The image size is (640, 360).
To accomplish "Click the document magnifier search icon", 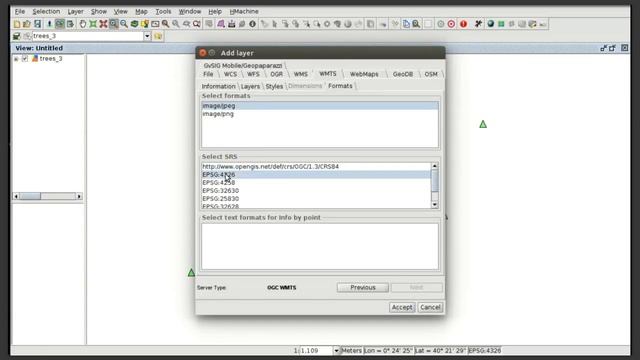I will (416, 24).
